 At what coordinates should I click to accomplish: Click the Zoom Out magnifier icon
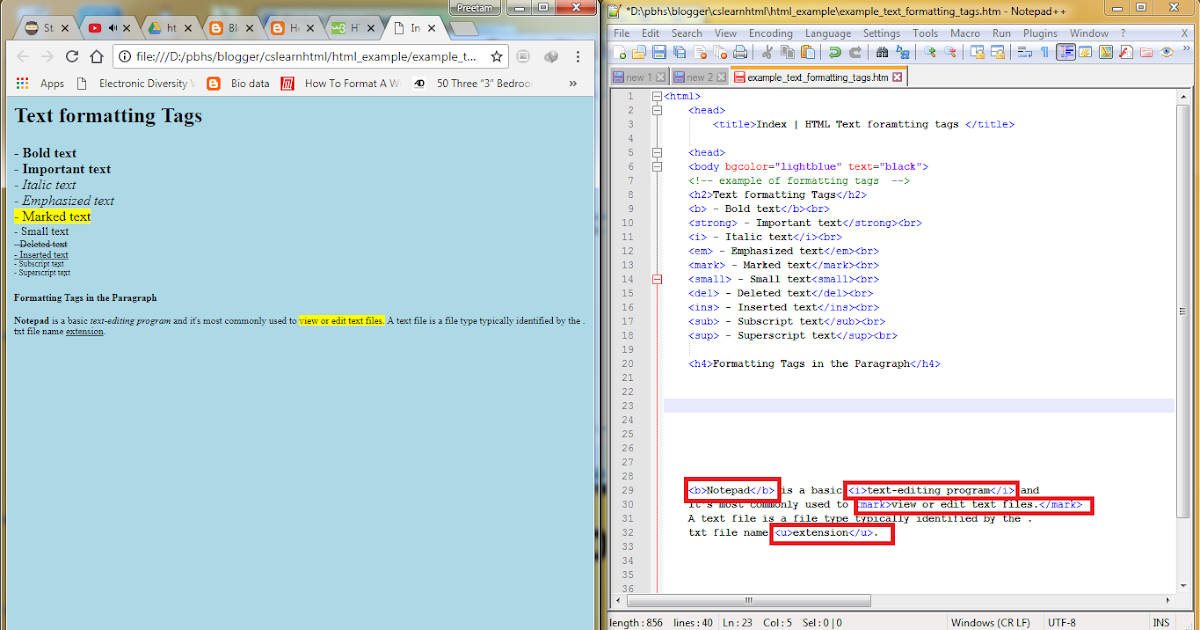click(949, 52)
